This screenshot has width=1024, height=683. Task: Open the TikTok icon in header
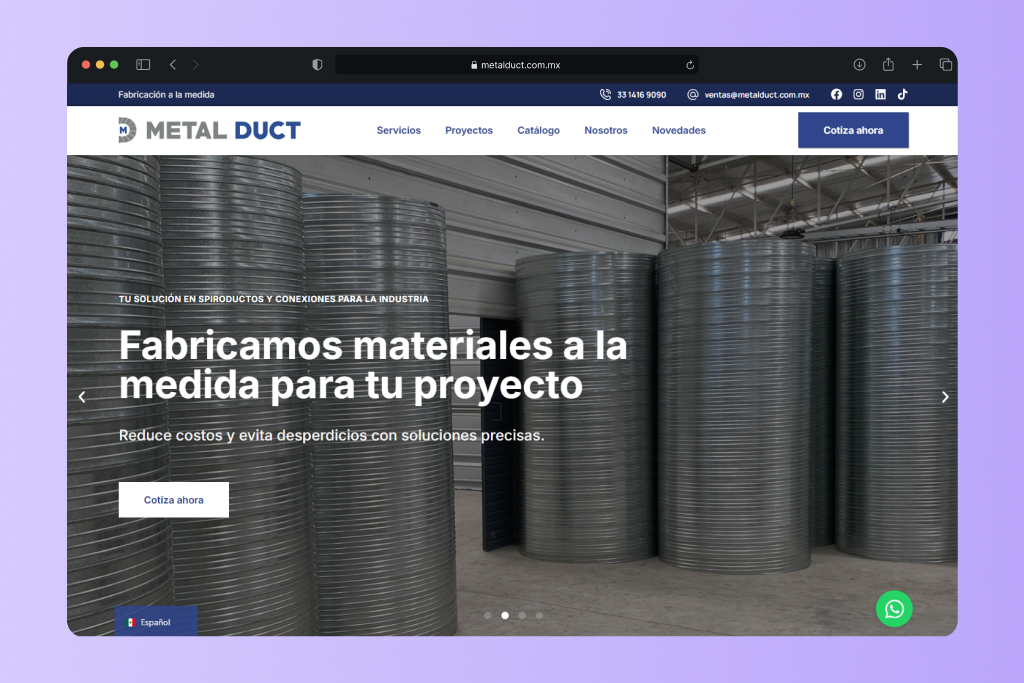(x=902, y=95)
